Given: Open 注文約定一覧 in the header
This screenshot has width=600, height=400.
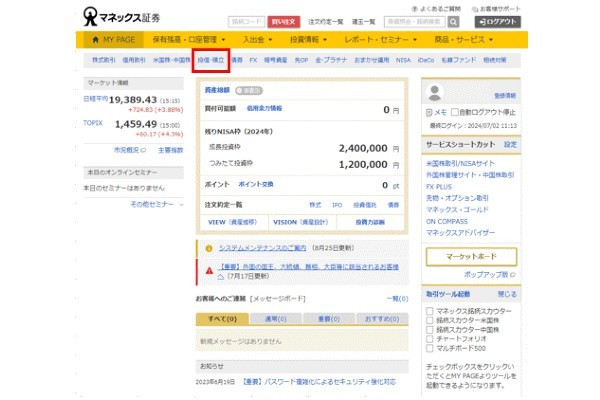Looking at the screenshot, I should (x=326, y=22).
